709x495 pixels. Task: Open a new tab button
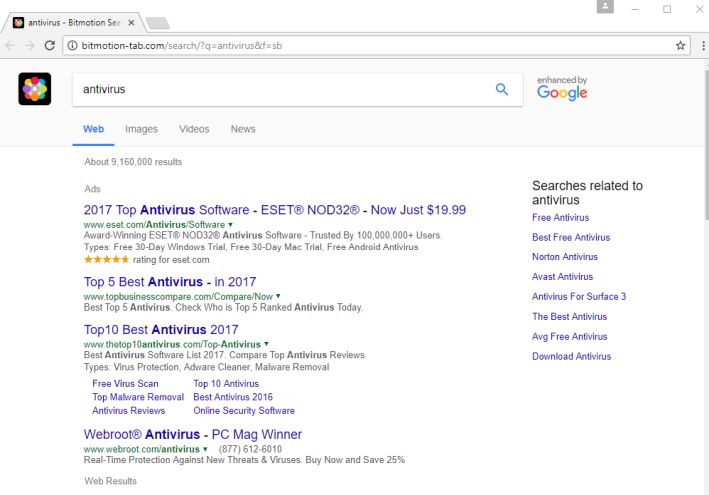[x=158, y=23]
